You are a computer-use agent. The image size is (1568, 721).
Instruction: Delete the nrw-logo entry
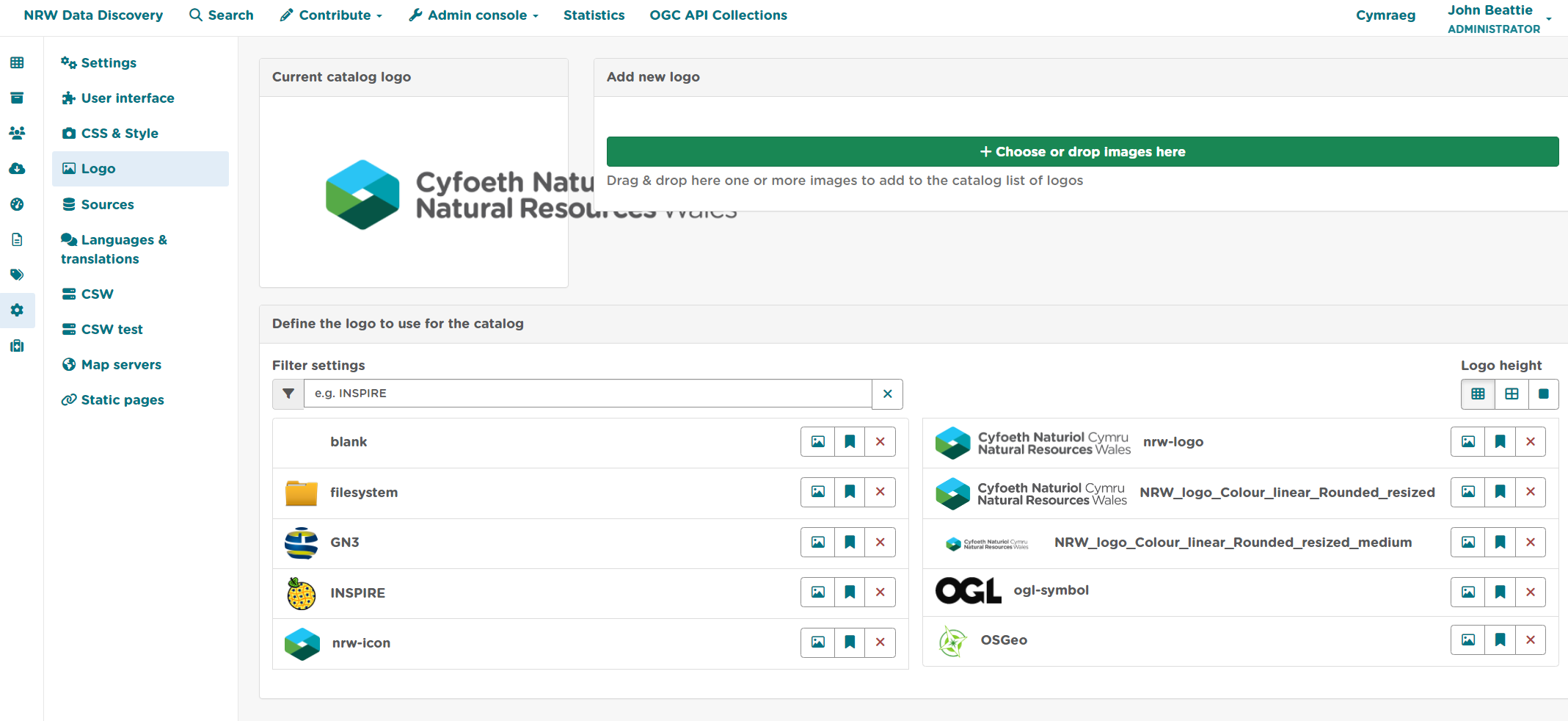[1531, 441]
